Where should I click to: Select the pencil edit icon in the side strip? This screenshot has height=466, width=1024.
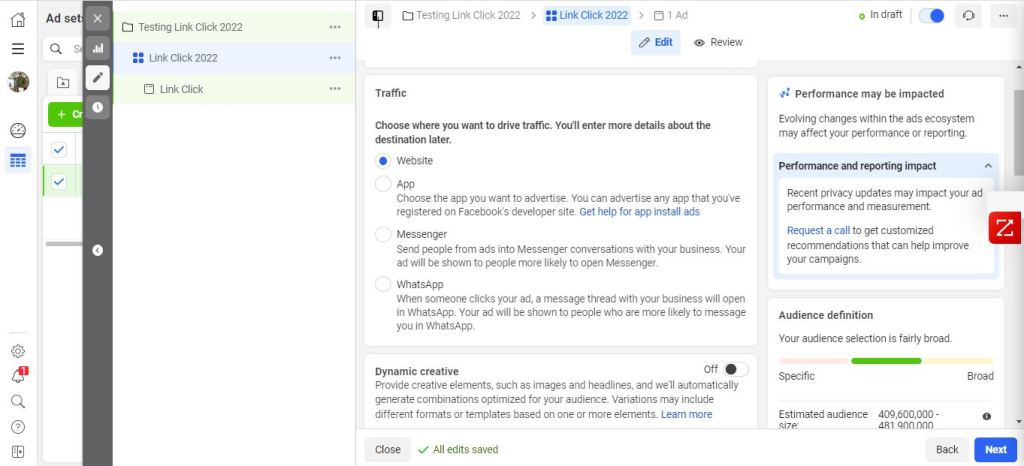[x=97, y=77]
